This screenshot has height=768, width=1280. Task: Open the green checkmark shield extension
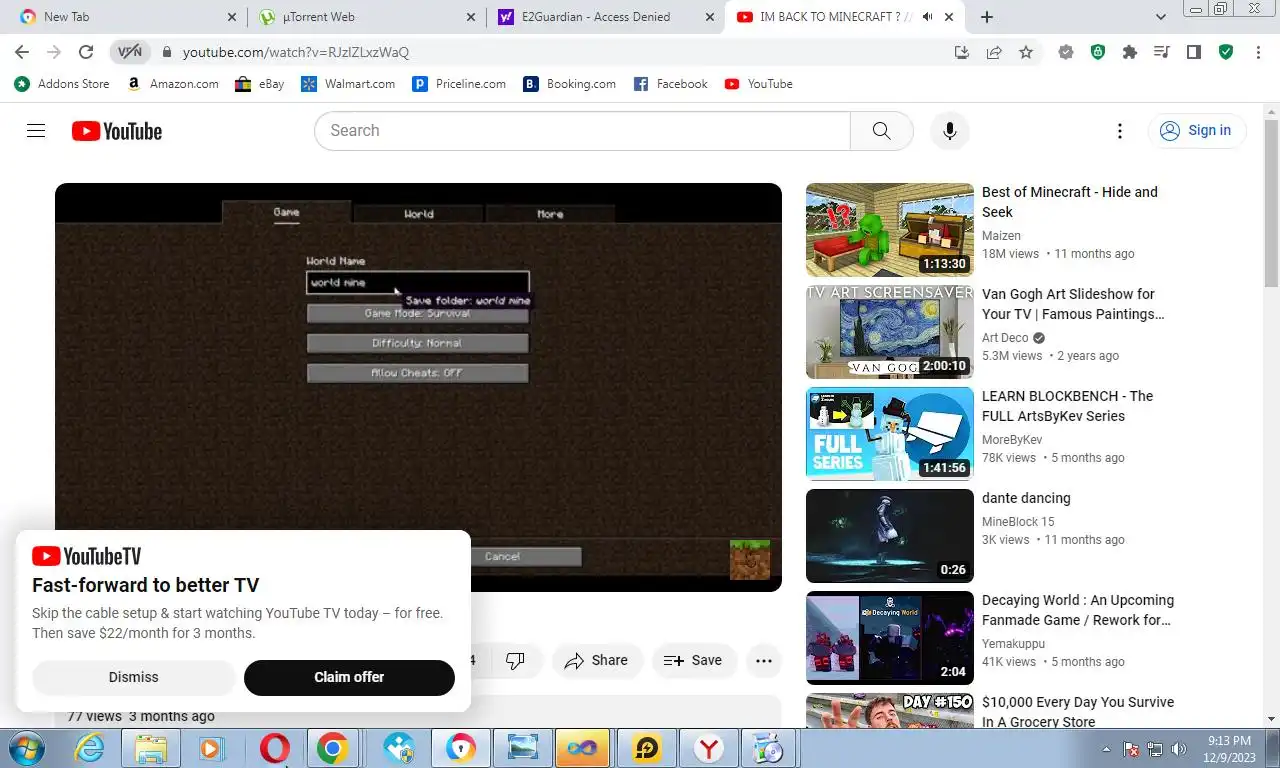pos(1226,52)
